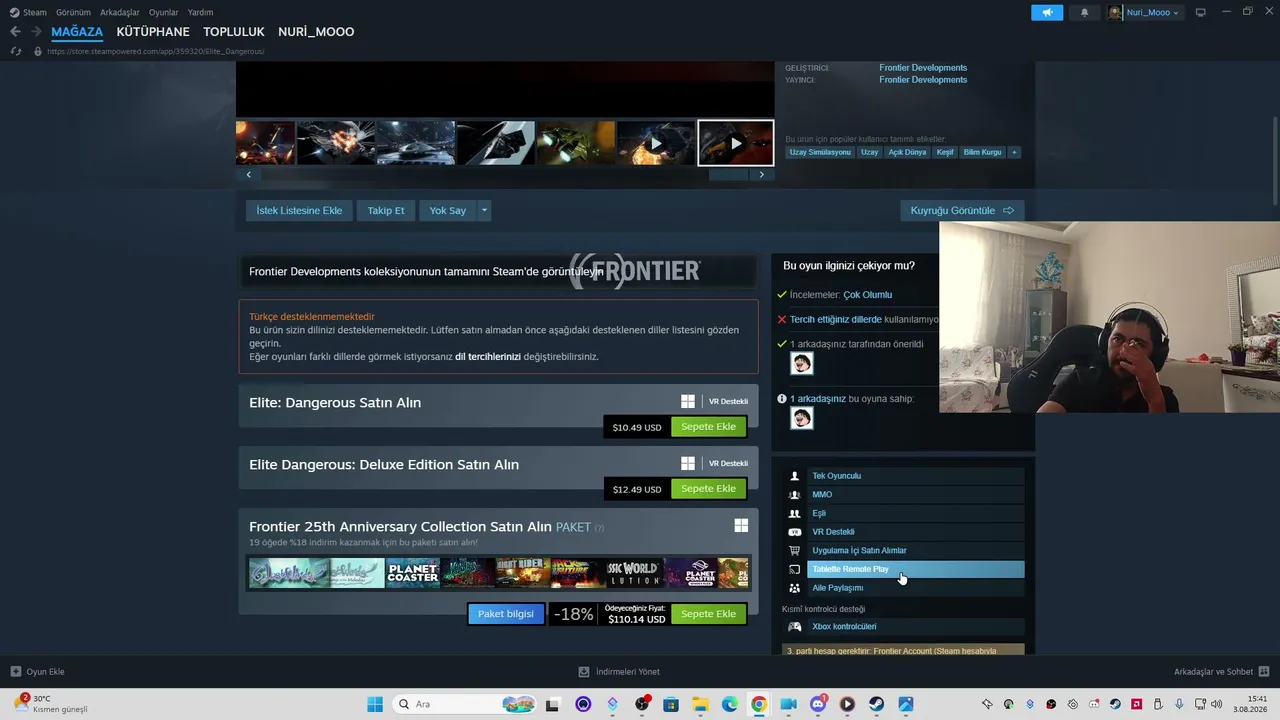Viewport: 1280px width, 720px height.
Task: Switch to the MAĞAZA tab
Action: click(77, 32)
